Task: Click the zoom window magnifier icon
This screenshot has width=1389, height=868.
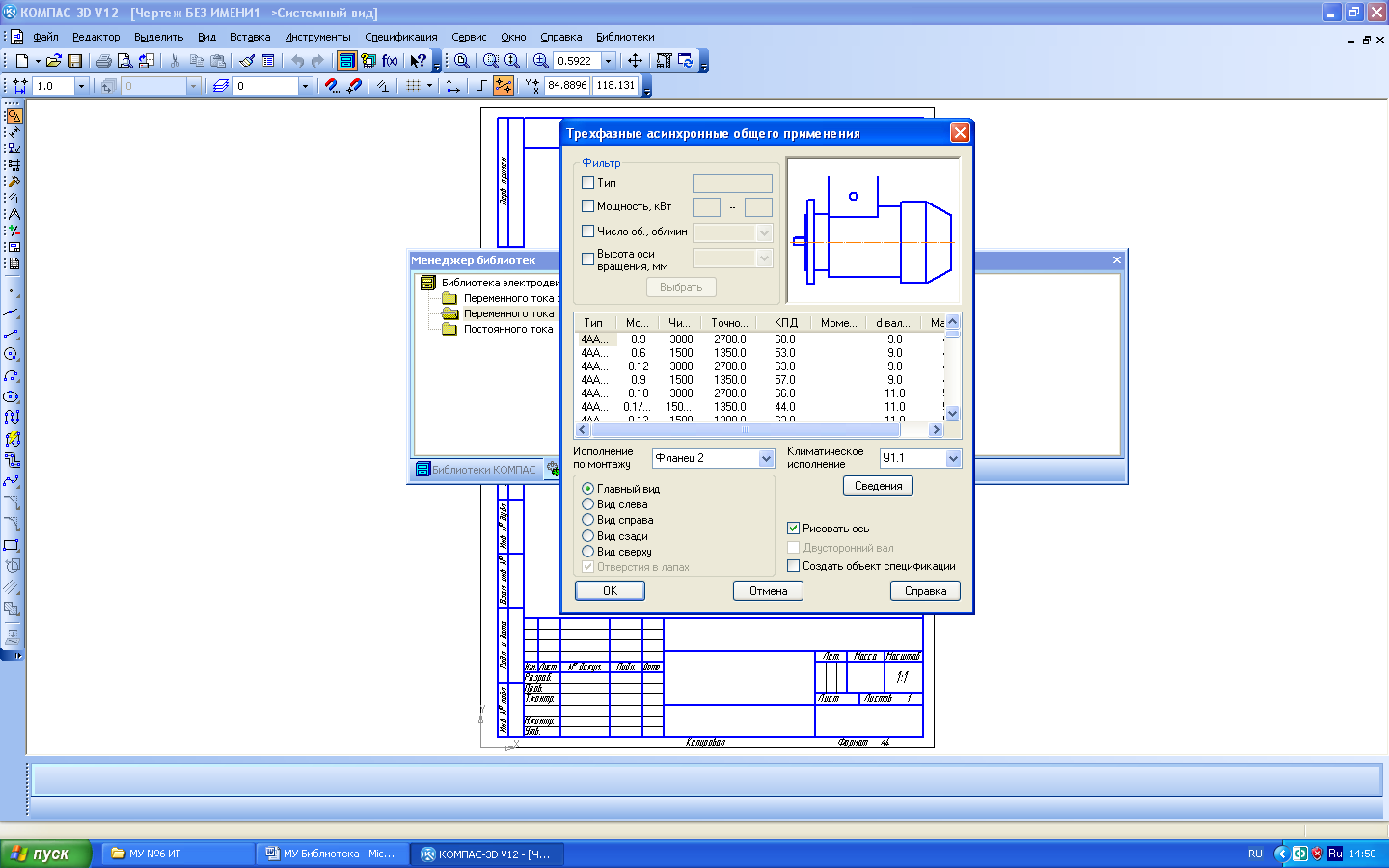Action: point(462,61)
